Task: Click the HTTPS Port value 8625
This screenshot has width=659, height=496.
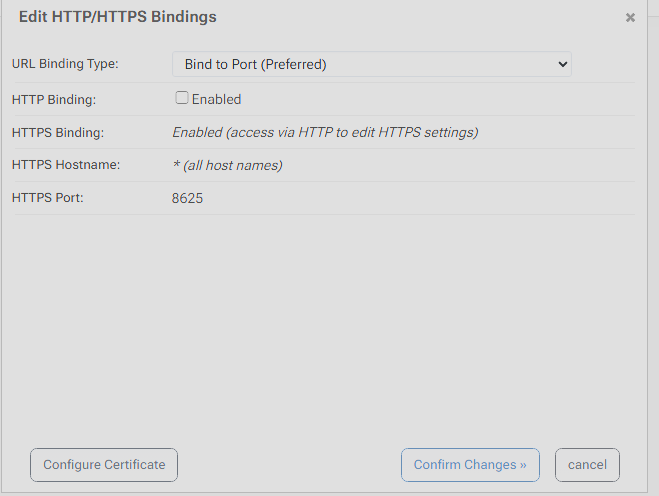Action: point(187,198)
